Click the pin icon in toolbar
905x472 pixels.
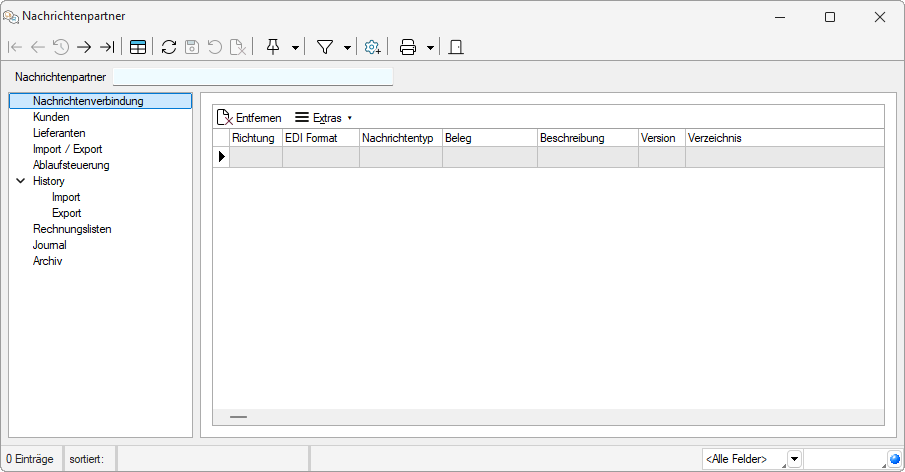pos(273,47)
